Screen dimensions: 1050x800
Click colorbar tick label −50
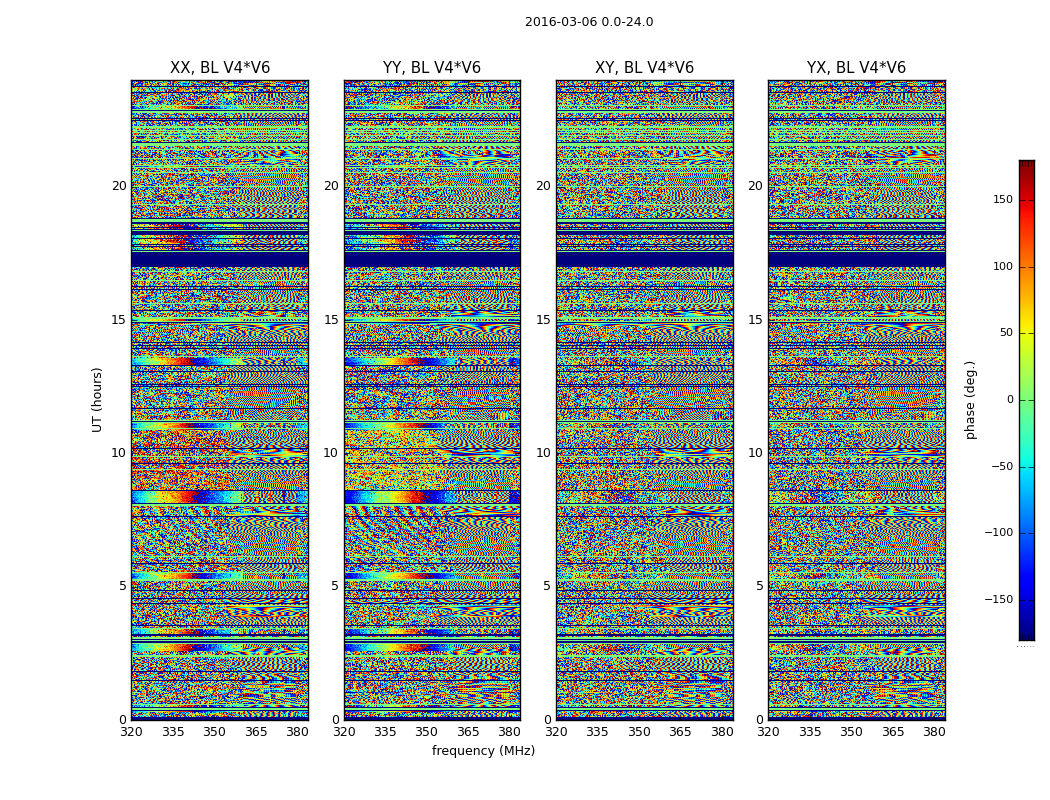(x=1001, y=466)
